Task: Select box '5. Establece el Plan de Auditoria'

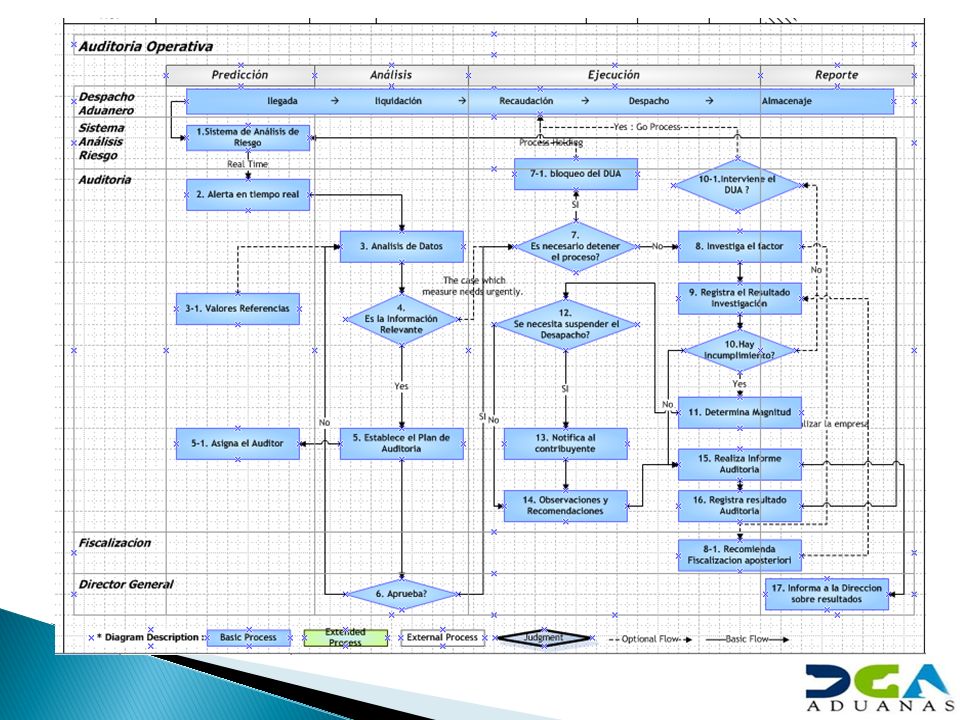Action: point(402,443)
